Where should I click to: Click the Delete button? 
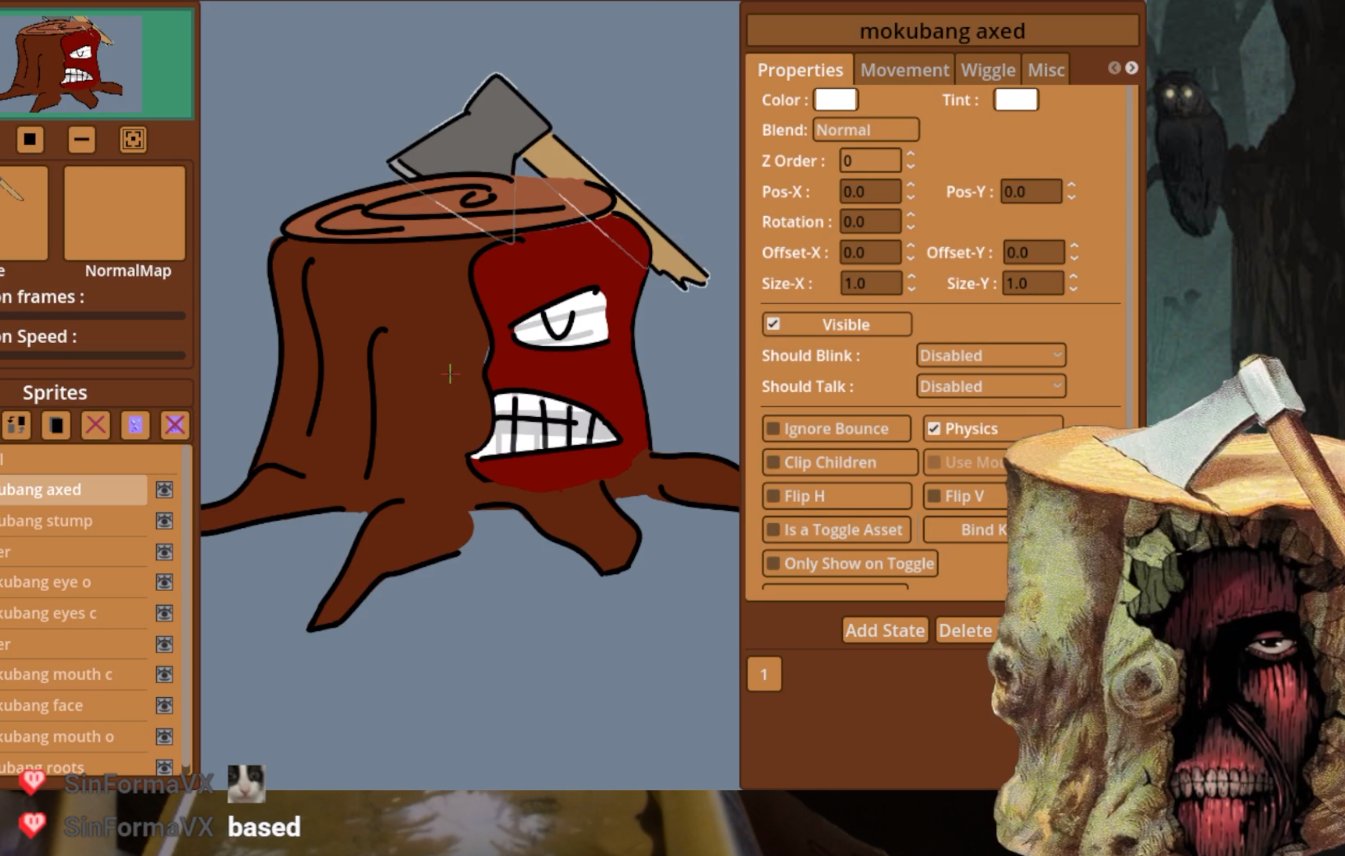click(965, 630)
